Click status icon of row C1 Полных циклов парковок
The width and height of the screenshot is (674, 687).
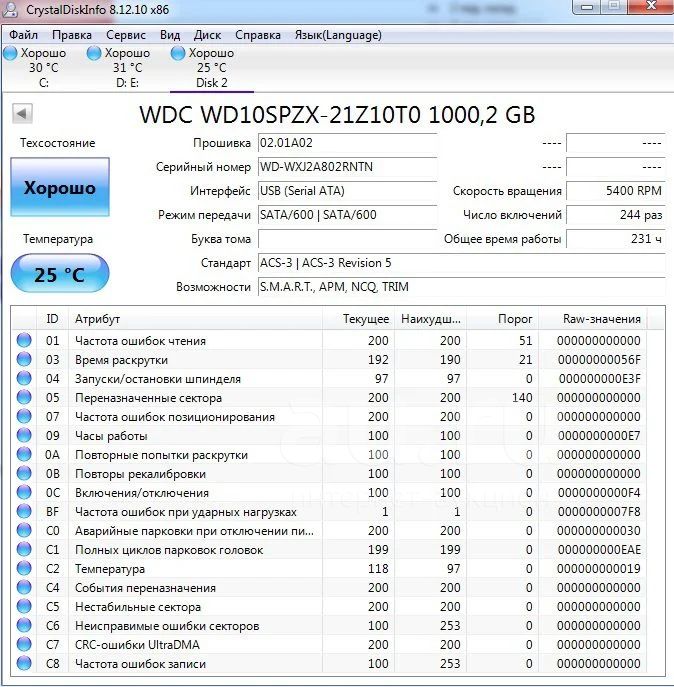point(24,549)
